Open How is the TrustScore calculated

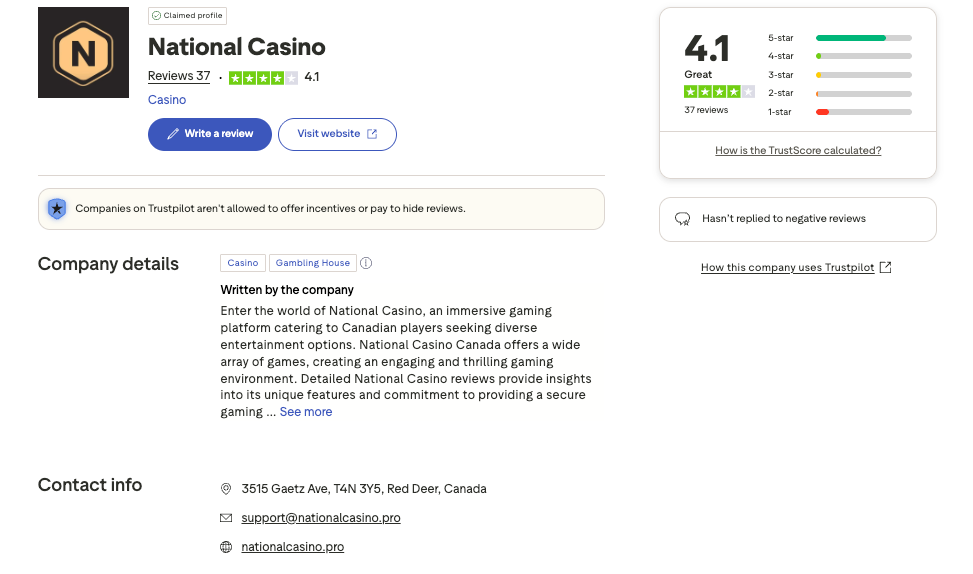[798, 150]
